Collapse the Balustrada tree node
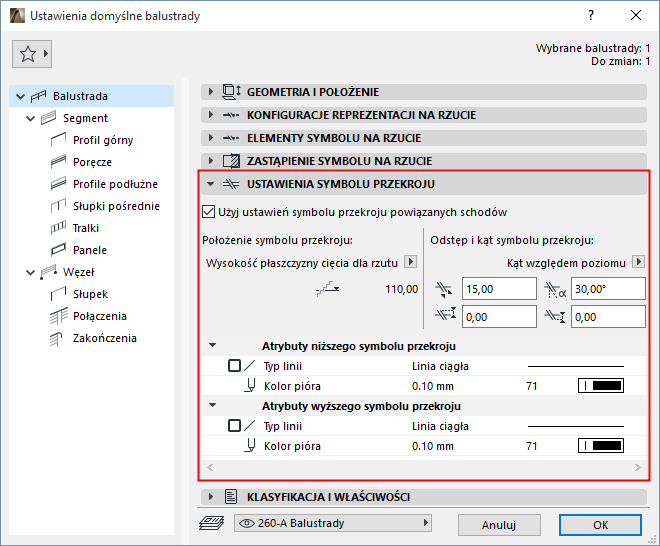660x546 pixels. 20,96
